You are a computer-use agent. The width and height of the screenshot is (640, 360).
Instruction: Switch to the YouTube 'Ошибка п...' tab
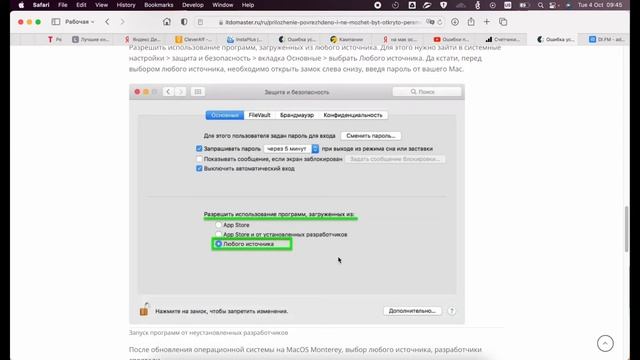(451, 39)
